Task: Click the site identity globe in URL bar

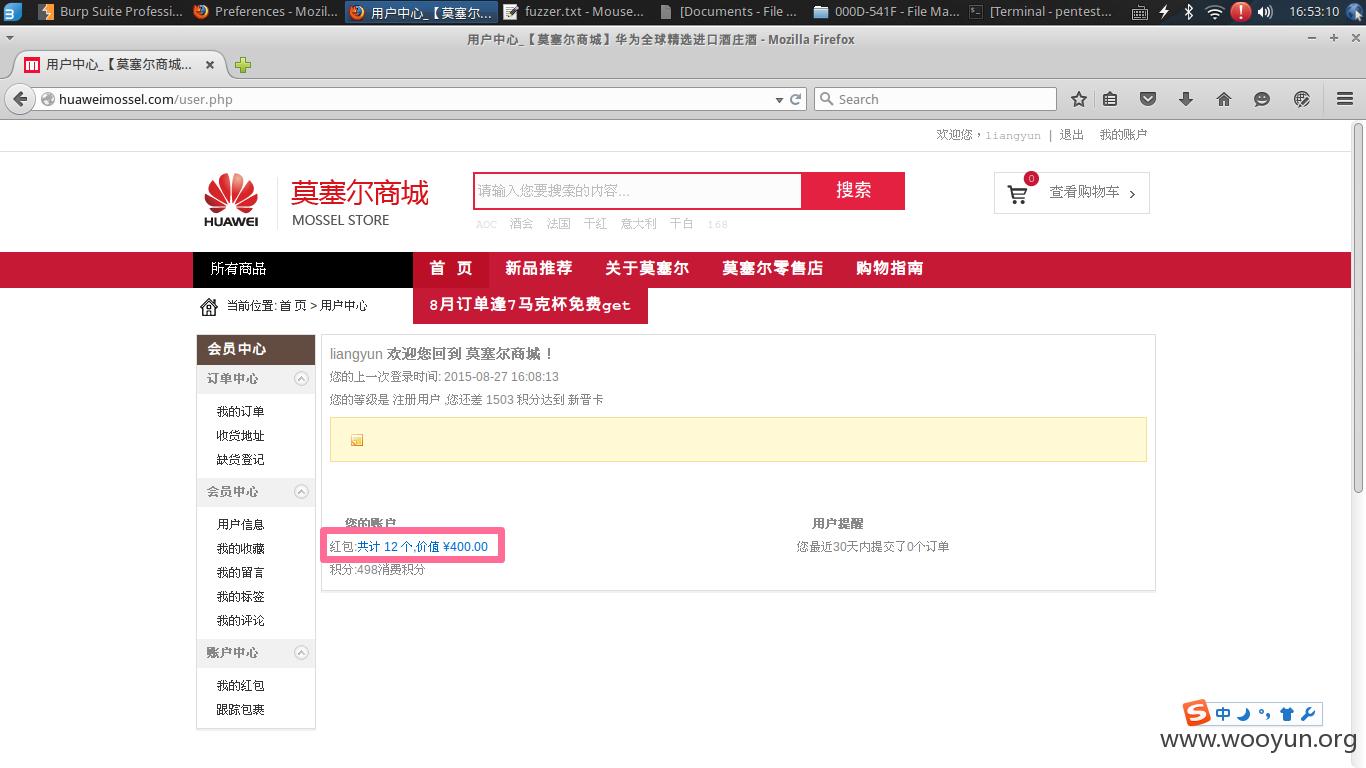Action: [x=47, y=99]
